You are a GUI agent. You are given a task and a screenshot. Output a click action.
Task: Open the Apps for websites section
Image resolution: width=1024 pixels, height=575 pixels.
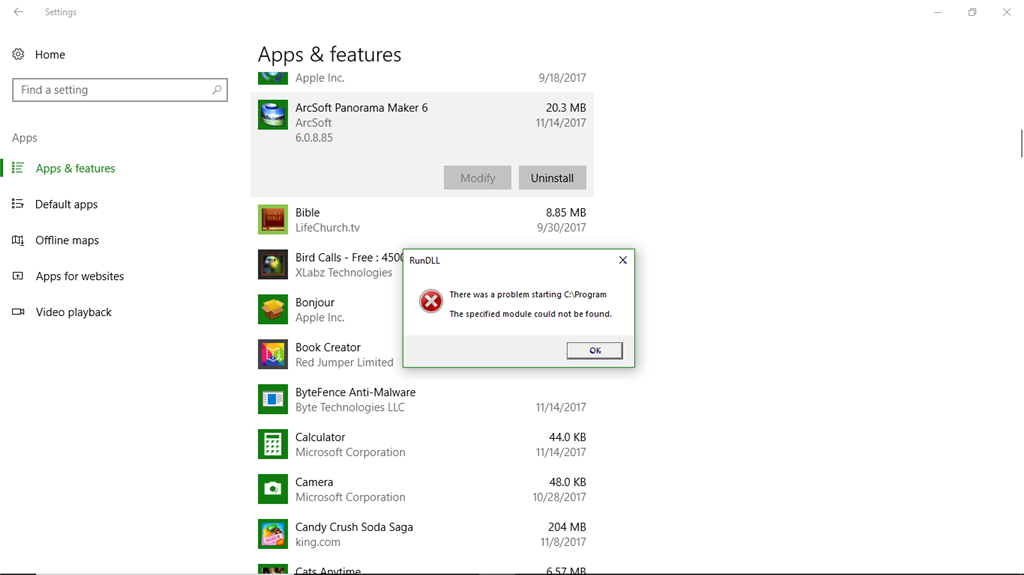point(79,276)
